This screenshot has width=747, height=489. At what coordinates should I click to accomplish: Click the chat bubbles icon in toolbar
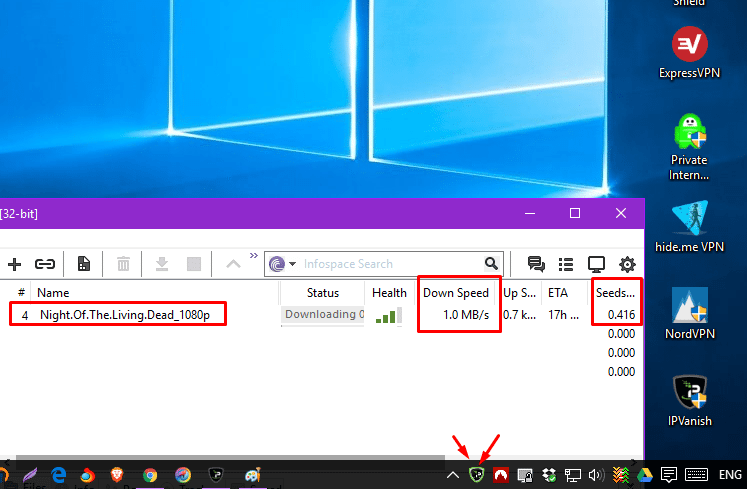tap(536, 264)
